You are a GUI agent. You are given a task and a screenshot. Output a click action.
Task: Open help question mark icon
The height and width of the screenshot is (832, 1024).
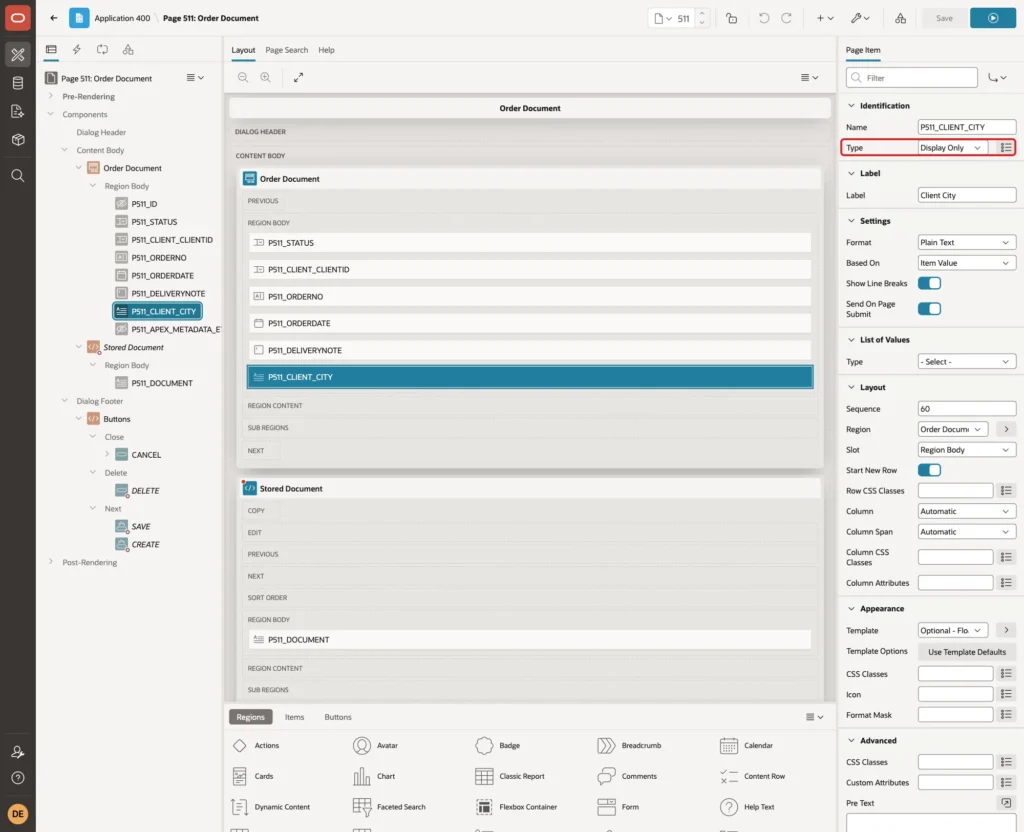pos(18,778)
